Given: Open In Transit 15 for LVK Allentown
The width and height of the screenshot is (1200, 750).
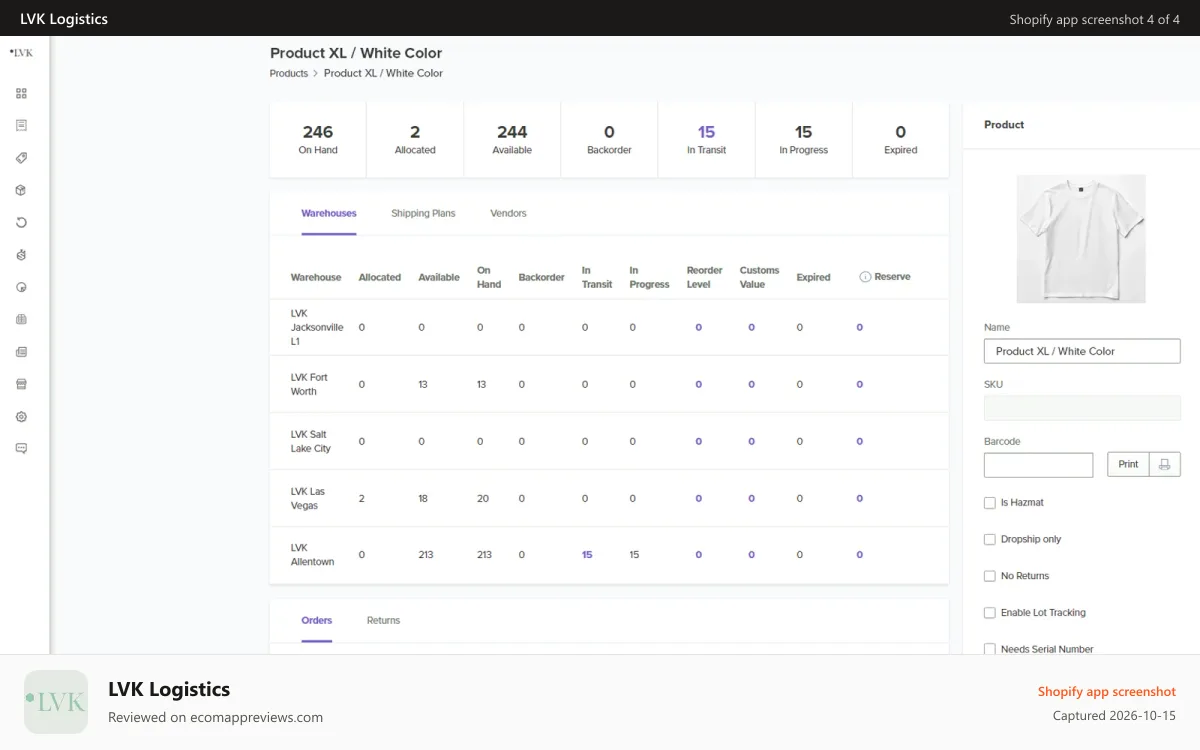Looking at the screenshot, I should [587, 555].
